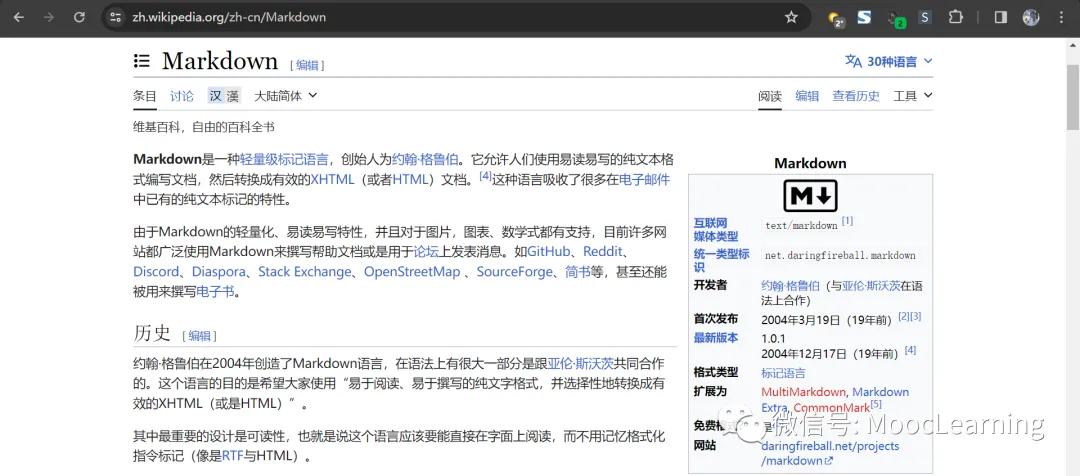The image size is (1080, 476).
Task: Open the 轻量级标记语言 link
Action: click(x=284, y=160)
